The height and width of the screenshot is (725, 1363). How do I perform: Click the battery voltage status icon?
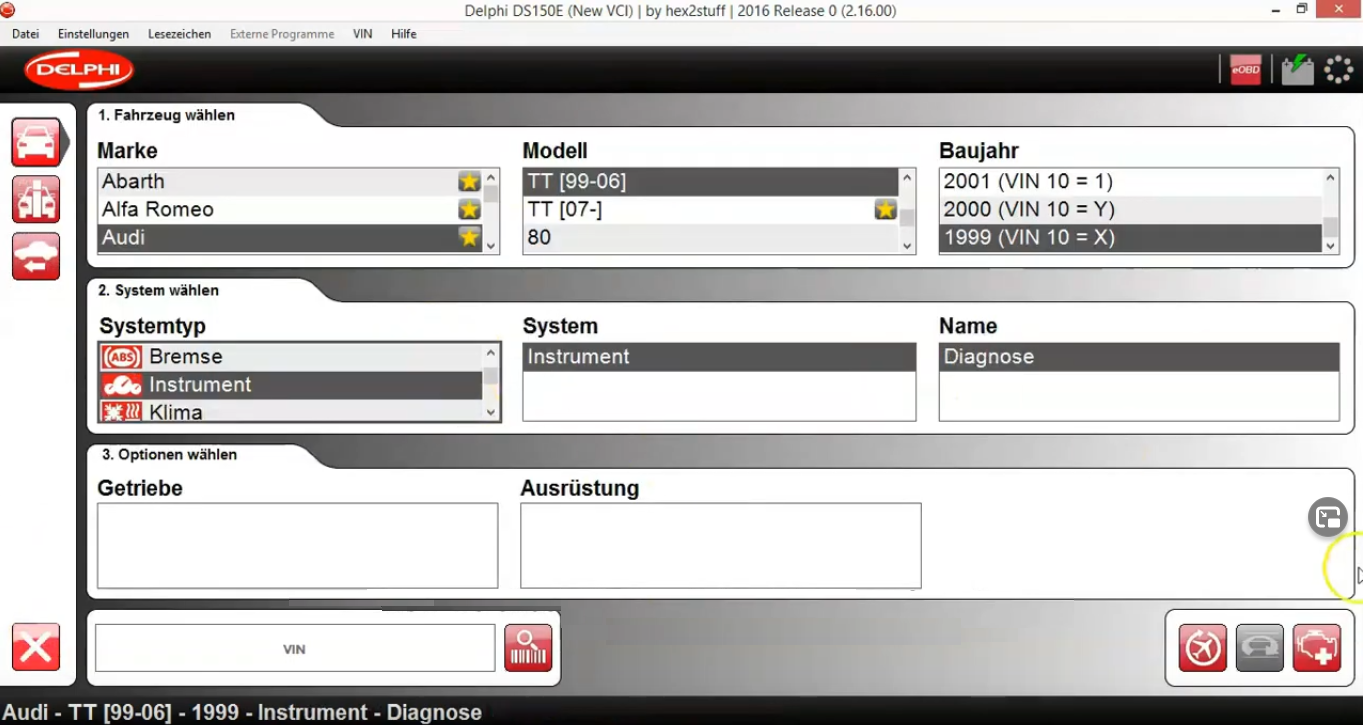(x=1297, y=70)
